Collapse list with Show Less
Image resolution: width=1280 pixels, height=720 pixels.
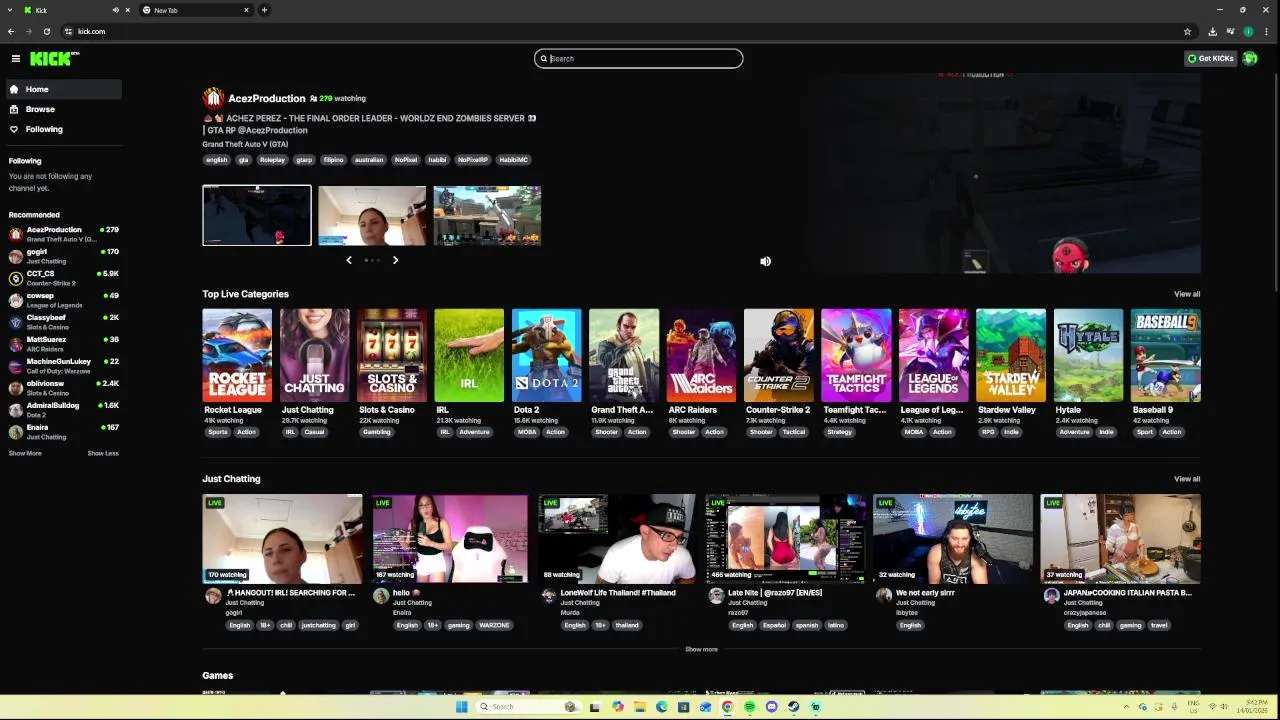(103, 453)
